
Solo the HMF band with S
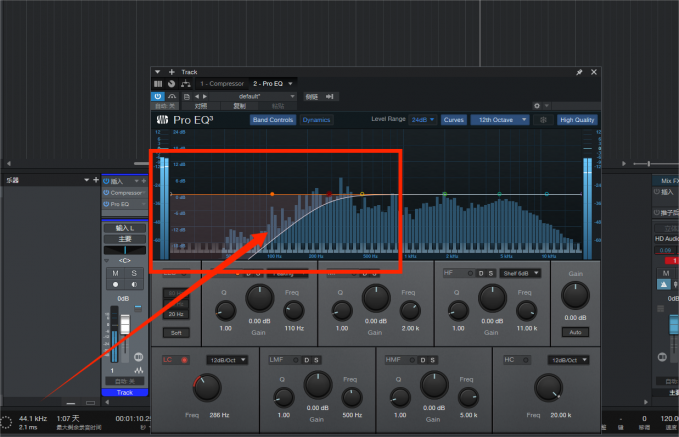[433, 360]
